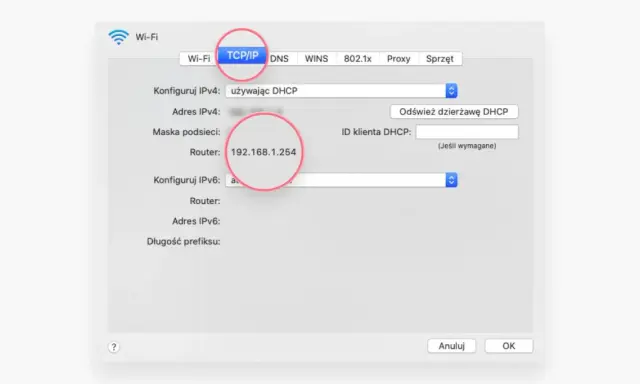The image size is (640, 384).
Task: Confirm with the OK button
Action: tap(509, 346)
